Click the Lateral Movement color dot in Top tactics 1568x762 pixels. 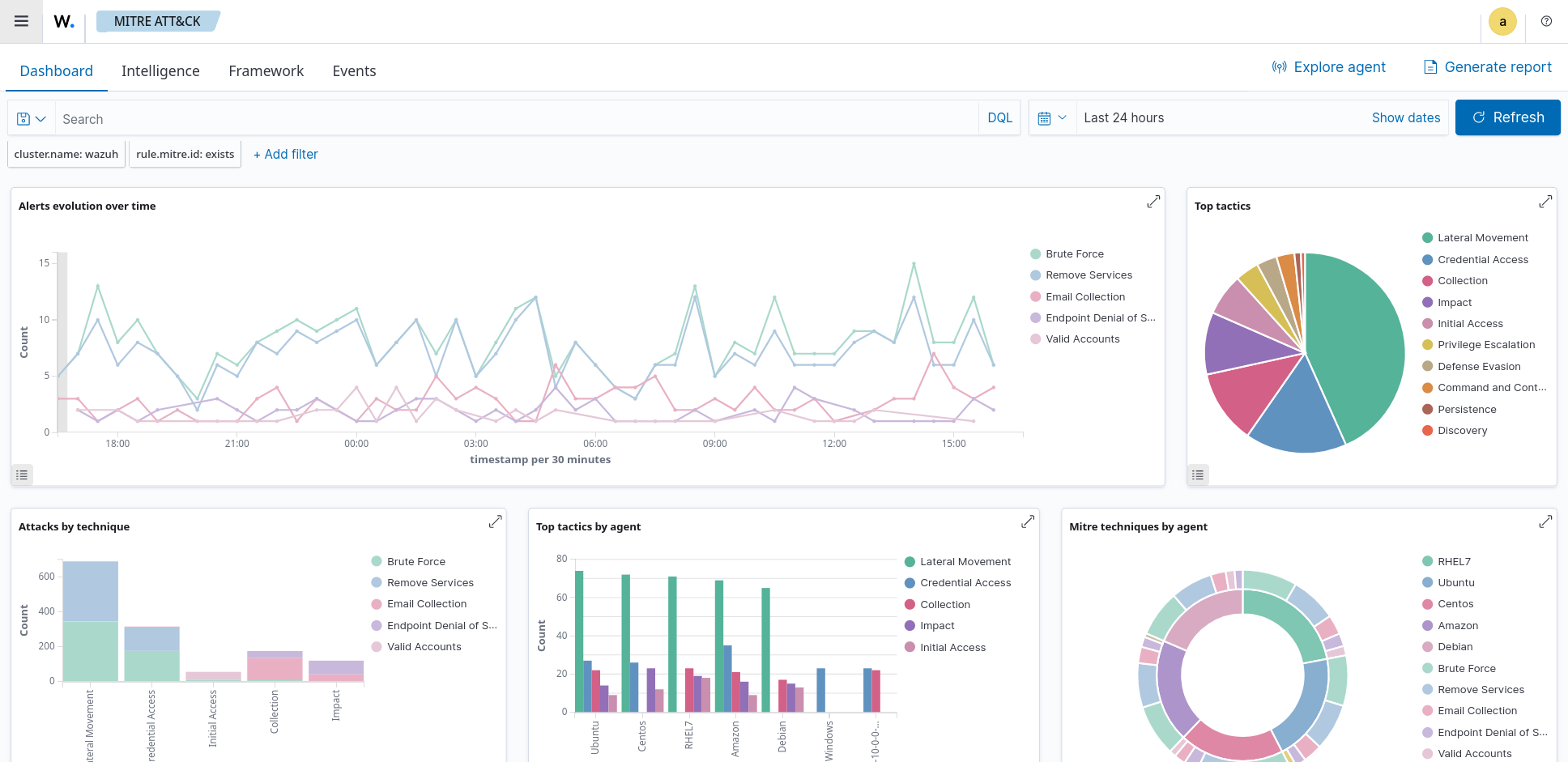point(1427,238)
